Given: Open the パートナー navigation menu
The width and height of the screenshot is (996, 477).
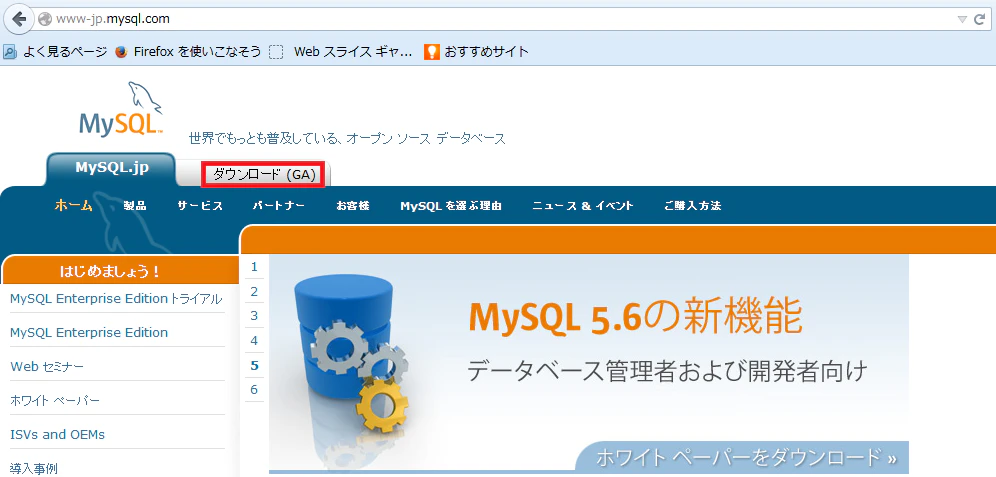Looking at the screenshot, I should pos(279,206).
